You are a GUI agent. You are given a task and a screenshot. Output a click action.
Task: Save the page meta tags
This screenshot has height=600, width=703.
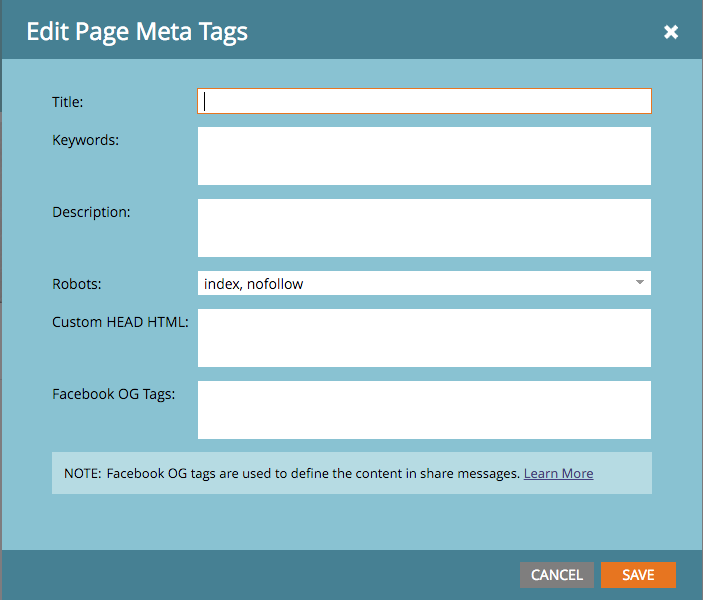click(638, 575)
